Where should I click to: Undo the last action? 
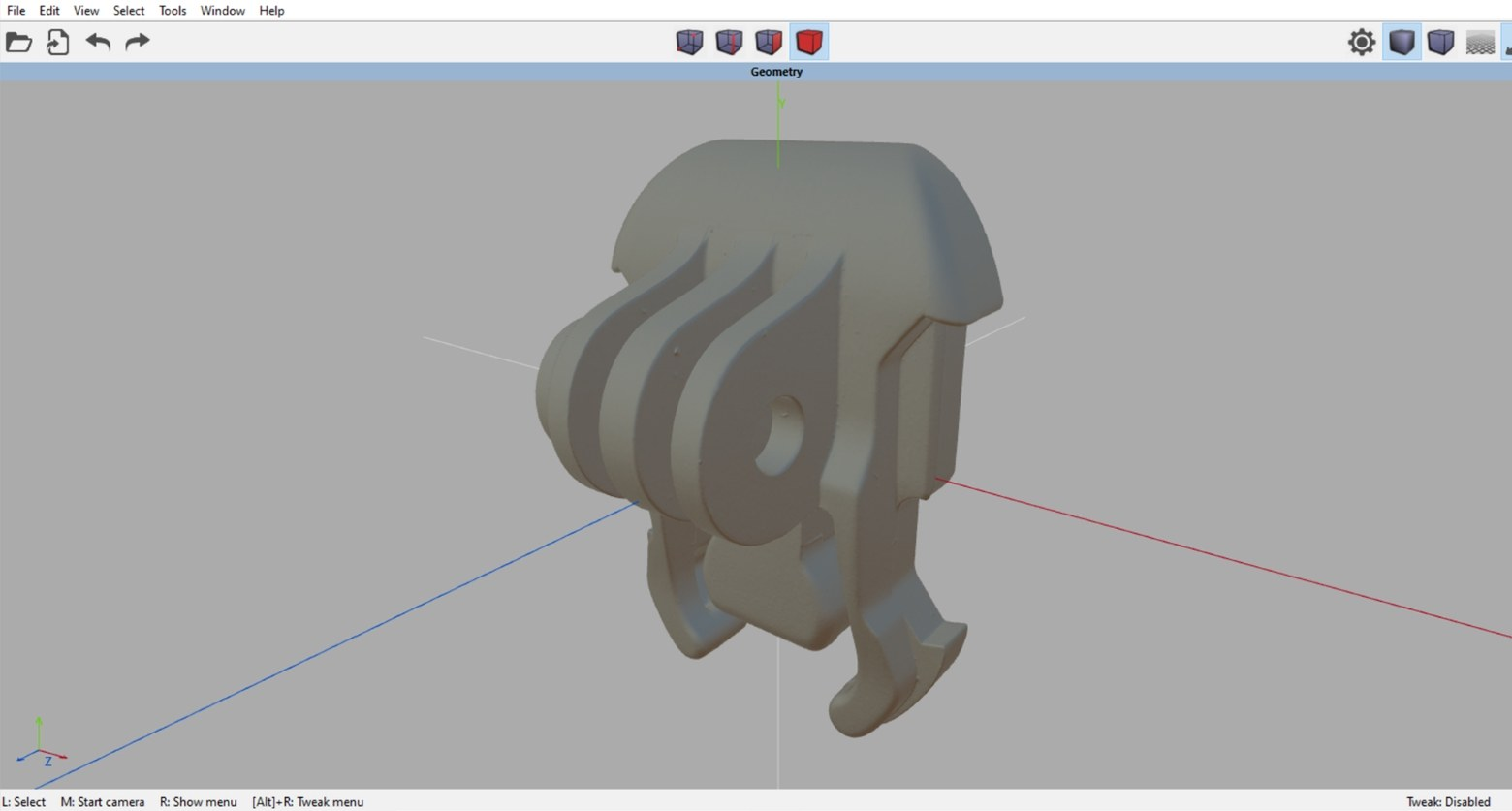[98, 42]
